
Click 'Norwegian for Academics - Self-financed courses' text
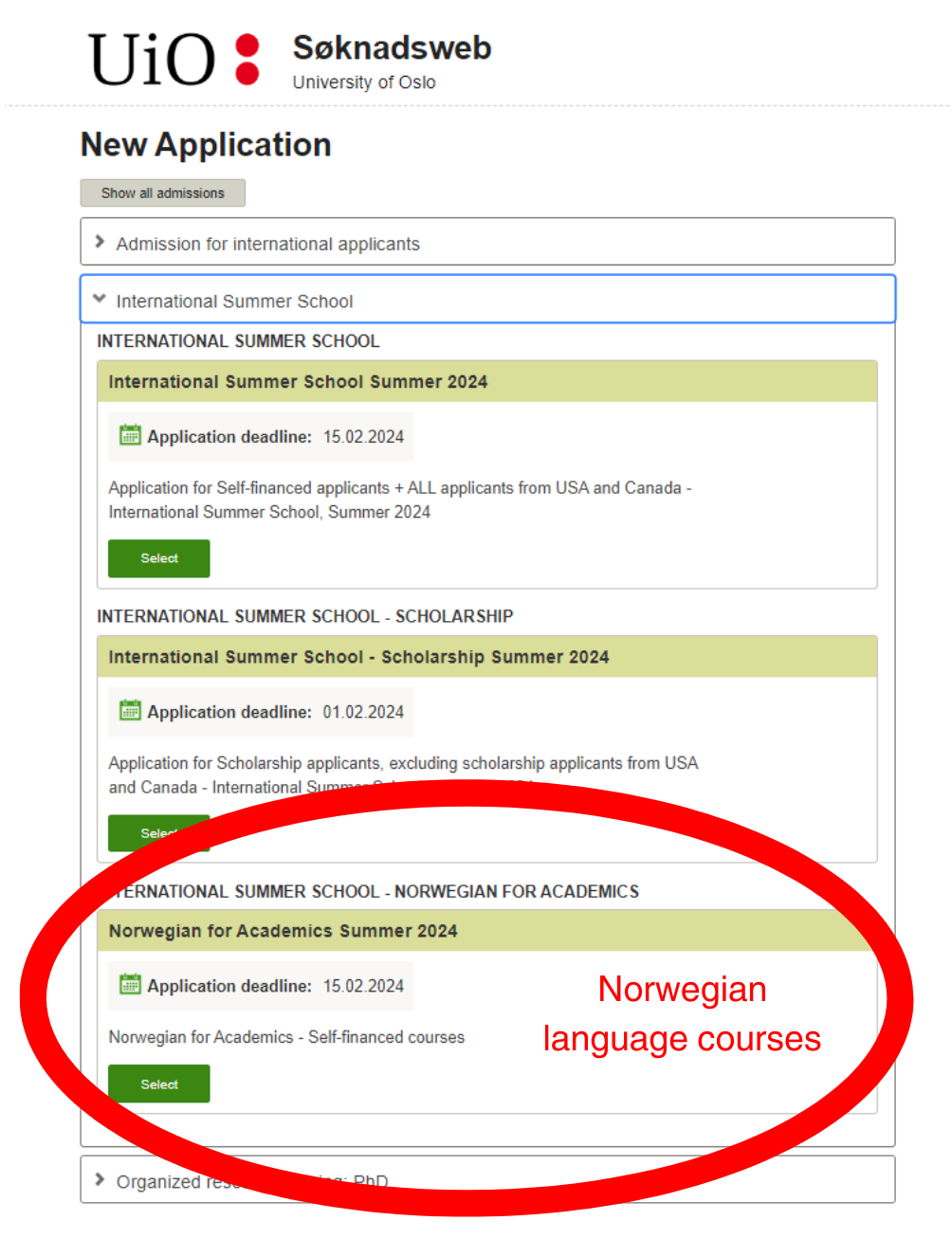pyautogui.click(x=286, y=1037)
